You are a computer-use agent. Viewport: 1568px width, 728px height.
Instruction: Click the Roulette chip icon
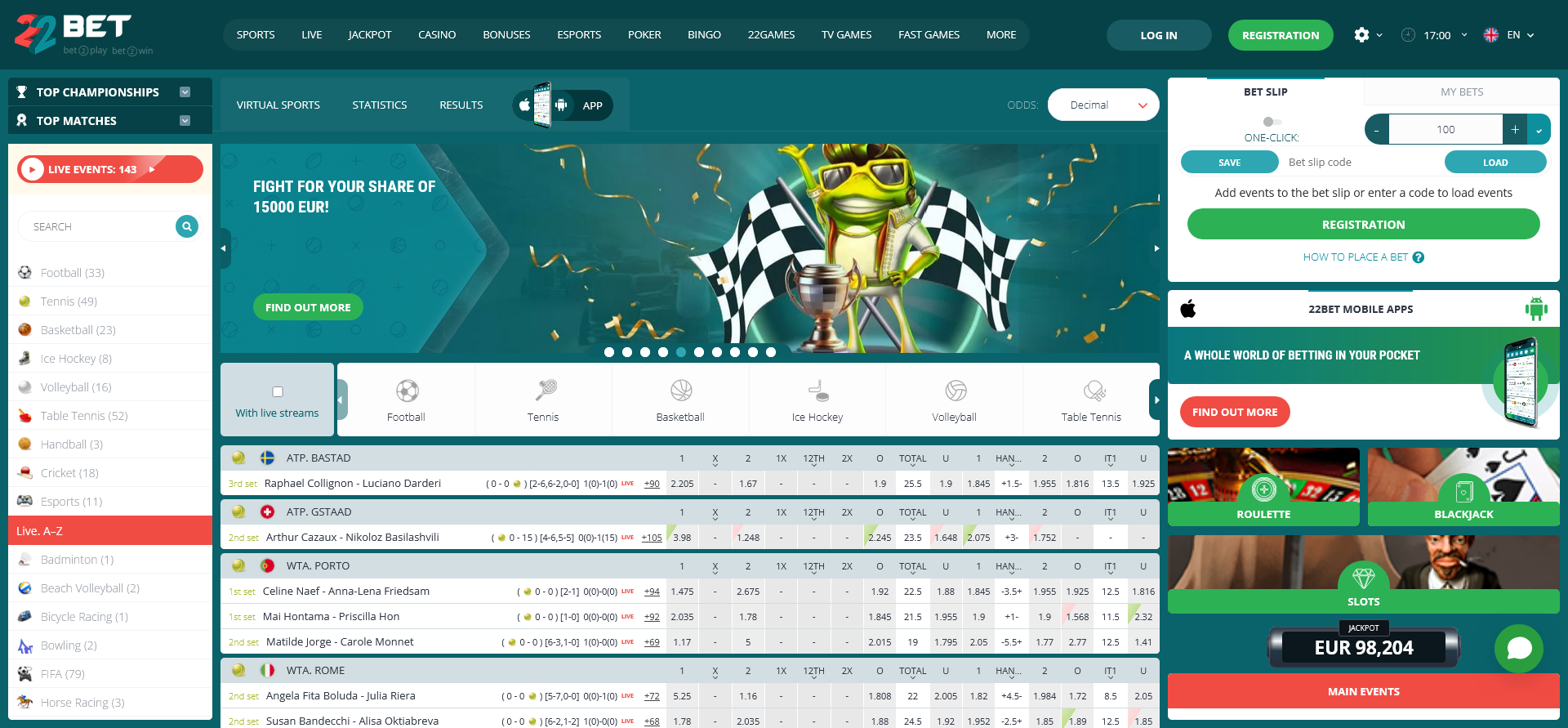tap(1264, 489)
